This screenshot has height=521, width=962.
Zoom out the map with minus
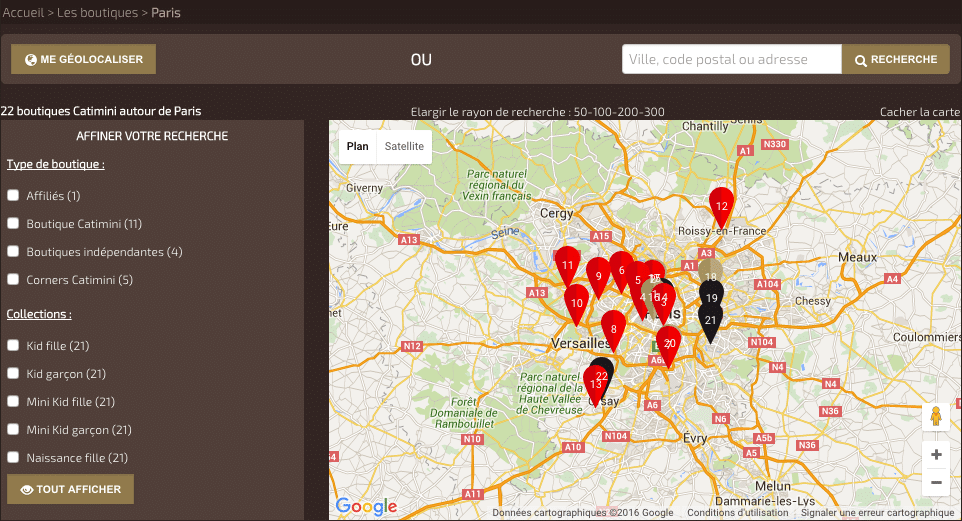936,482
